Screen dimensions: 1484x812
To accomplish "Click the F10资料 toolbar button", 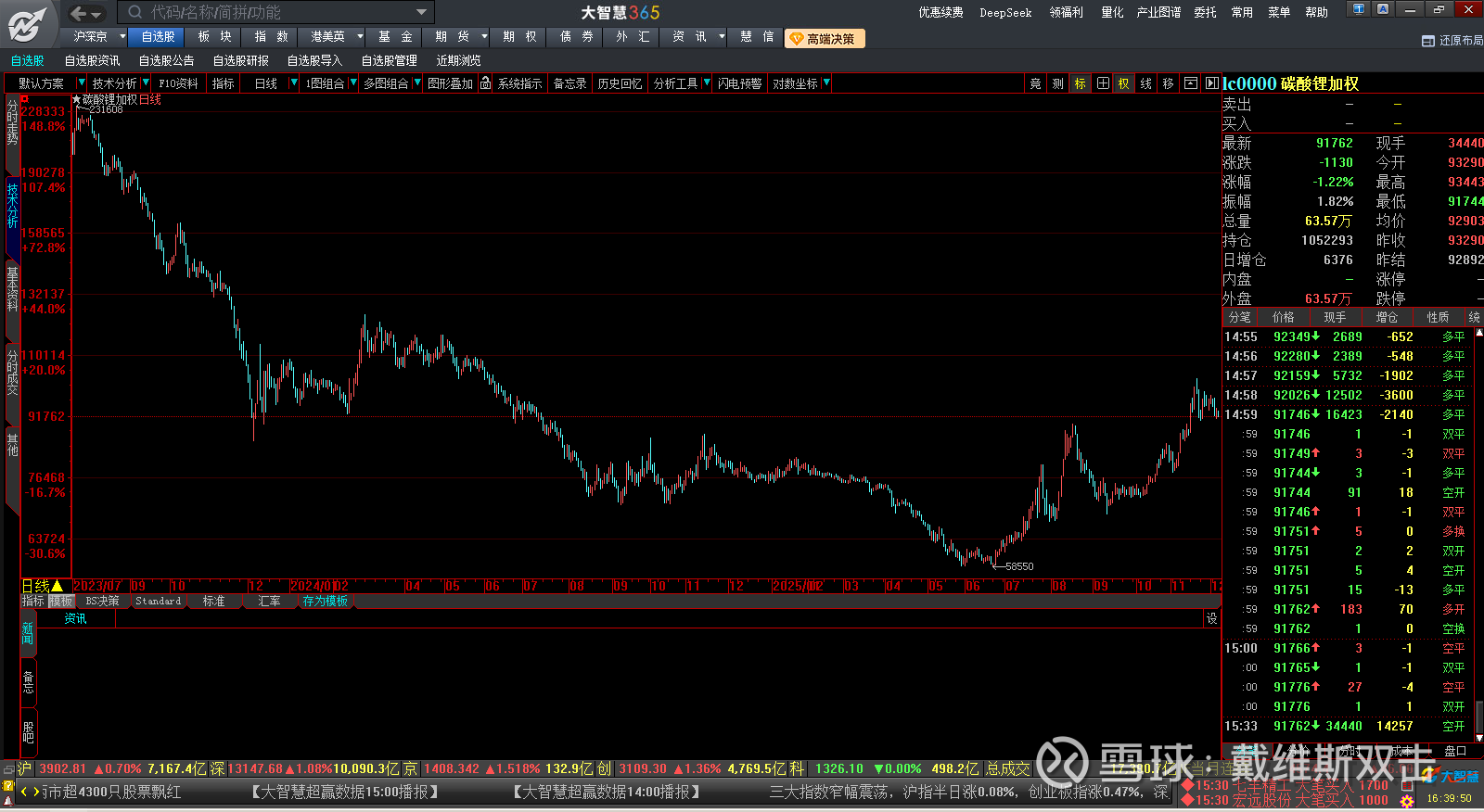I will tap(178, 83).
